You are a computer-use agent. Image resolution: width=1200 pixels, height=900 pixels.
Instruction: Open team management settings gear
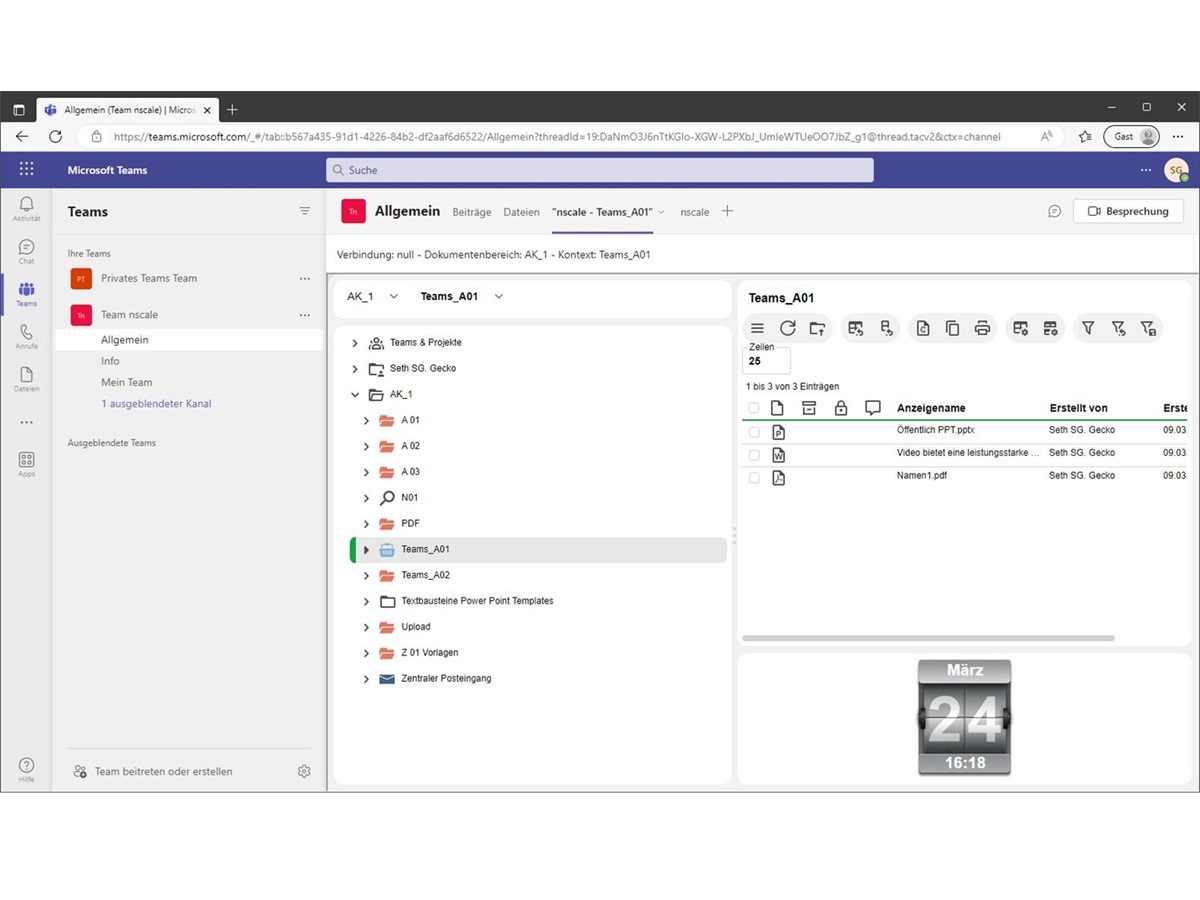click(x=304, y=771)
